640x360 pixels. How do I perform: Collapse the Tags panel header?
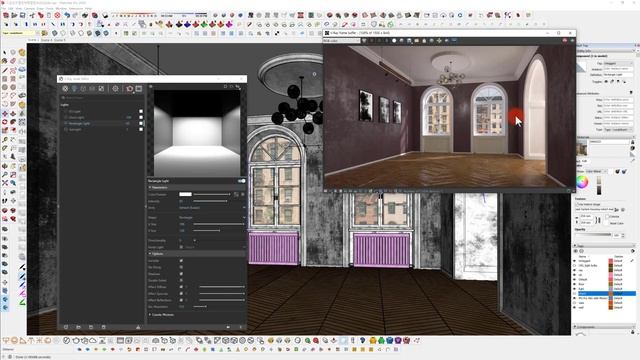604,246
